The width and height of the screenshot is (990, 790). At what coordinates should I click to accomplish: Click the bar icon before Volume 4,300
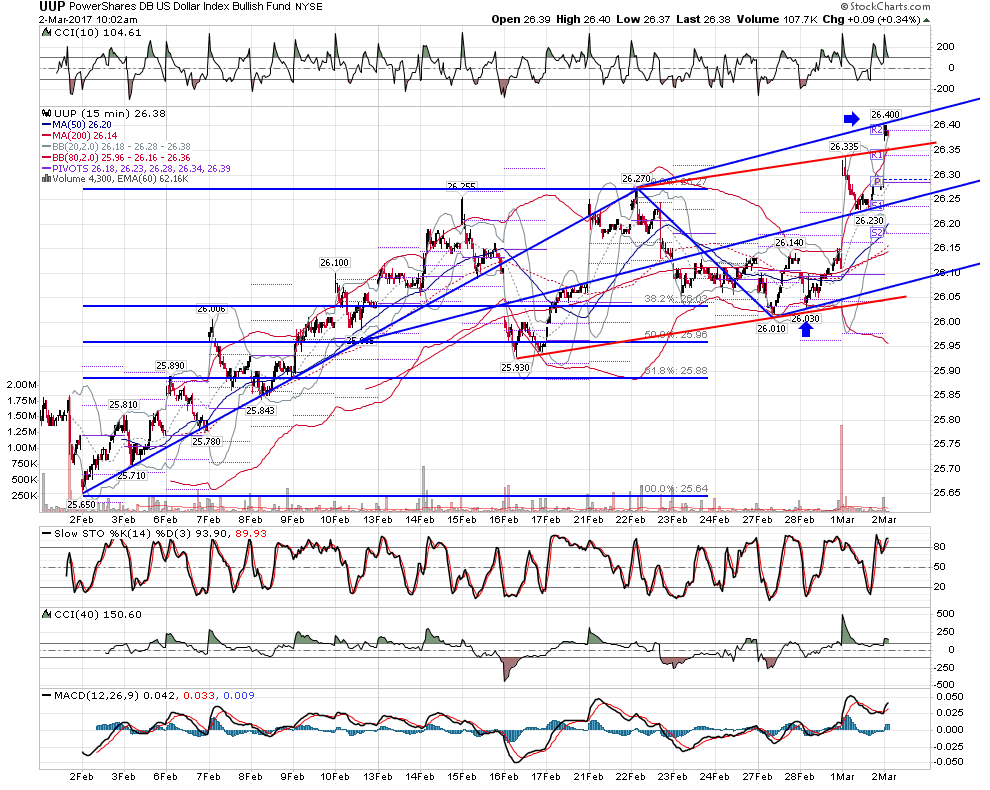point(46,179)
